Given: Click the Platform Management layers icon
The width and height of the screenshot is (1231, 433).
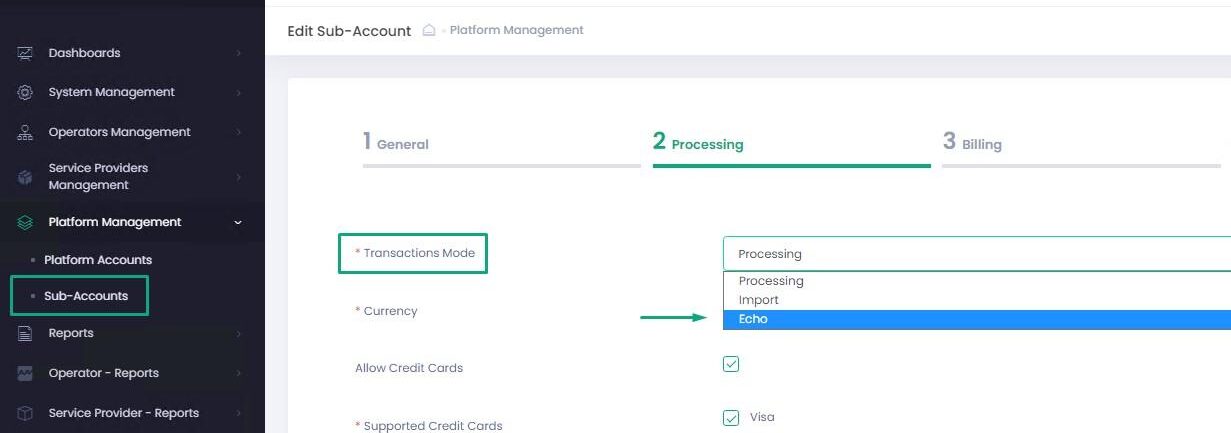Looking at the screenshot, I should pos(25,222).
